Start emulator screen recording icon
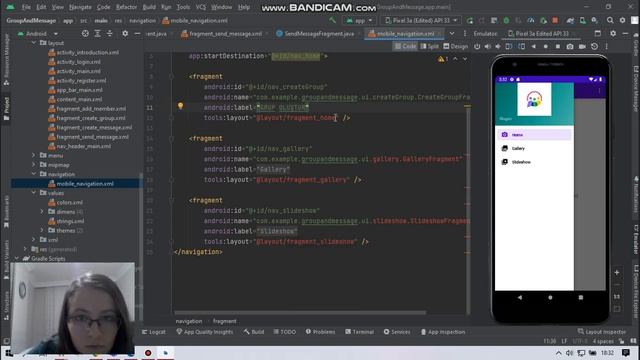 (582, 47)
